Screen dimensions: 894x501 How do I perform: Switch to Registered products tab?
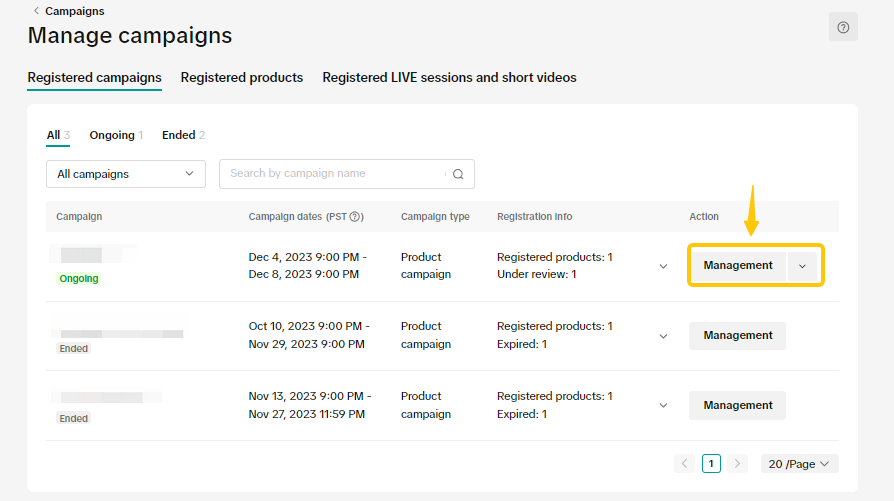[x=242, y=77]
